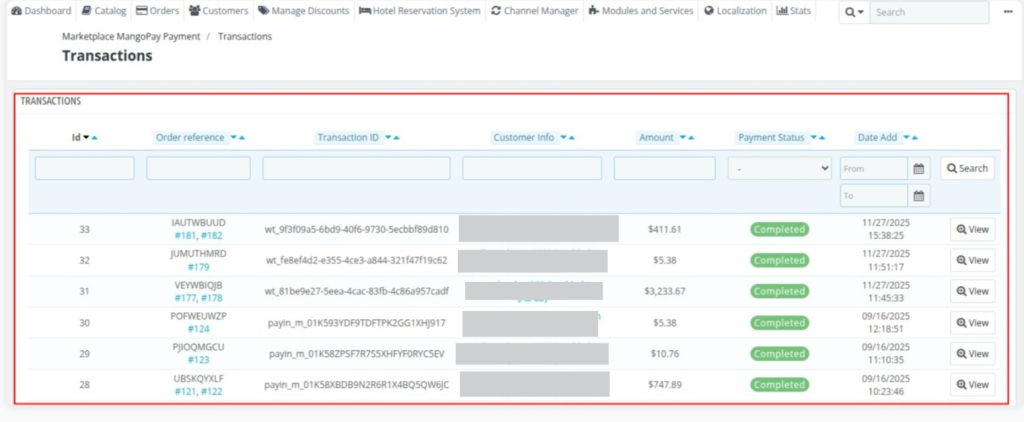Focus the Customer Info filter field

pos(532,169)
